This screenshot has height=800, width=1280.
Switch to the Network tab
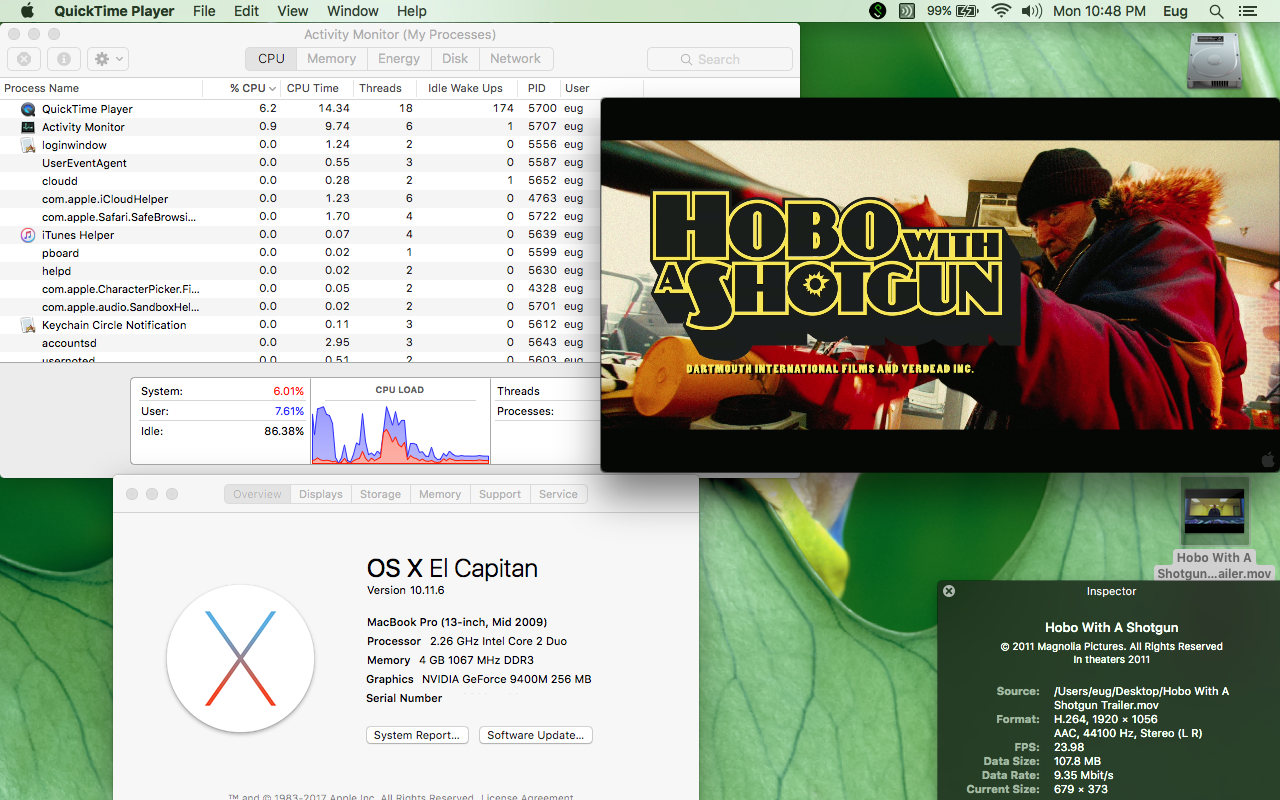515,59
